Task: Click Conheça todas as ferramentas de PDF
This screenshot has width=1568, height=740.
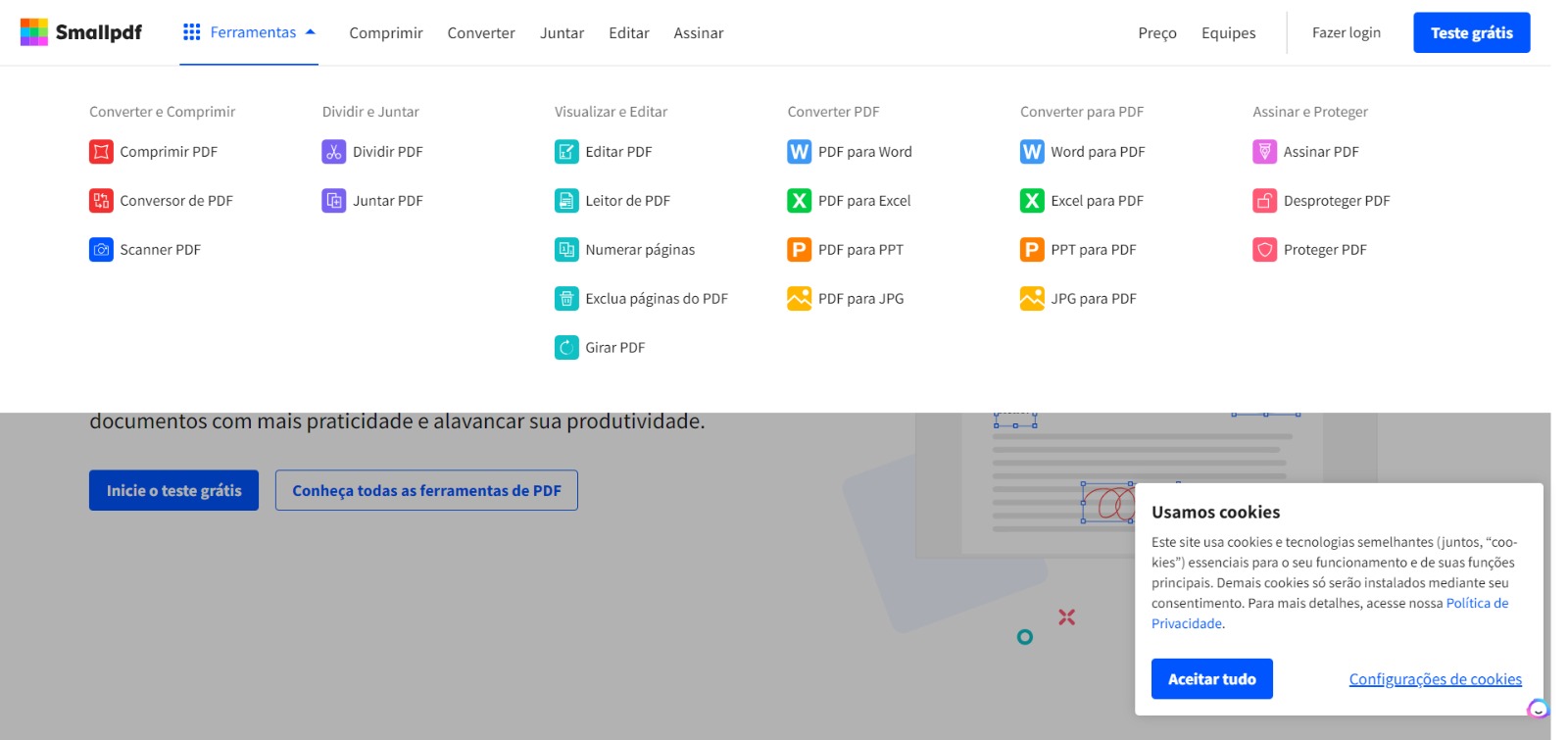Action: [426, 490]
